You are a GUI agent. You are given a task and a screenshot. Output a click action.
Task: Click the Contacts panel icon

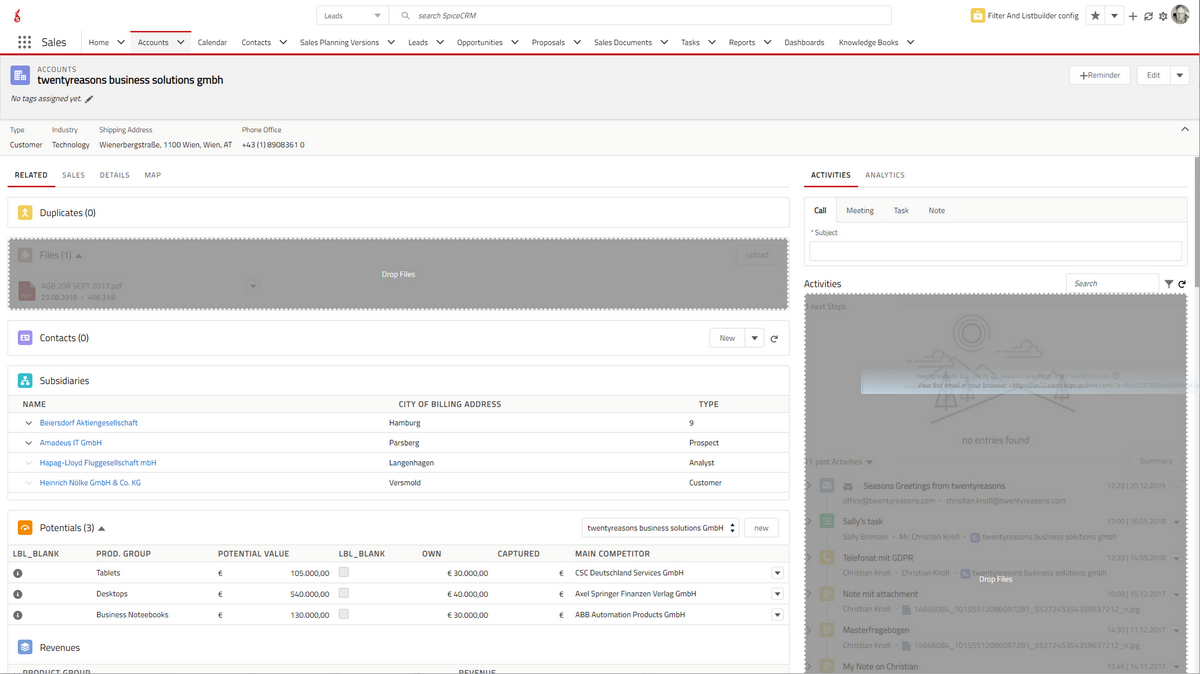pyautogui.click(x=25, y=338)
